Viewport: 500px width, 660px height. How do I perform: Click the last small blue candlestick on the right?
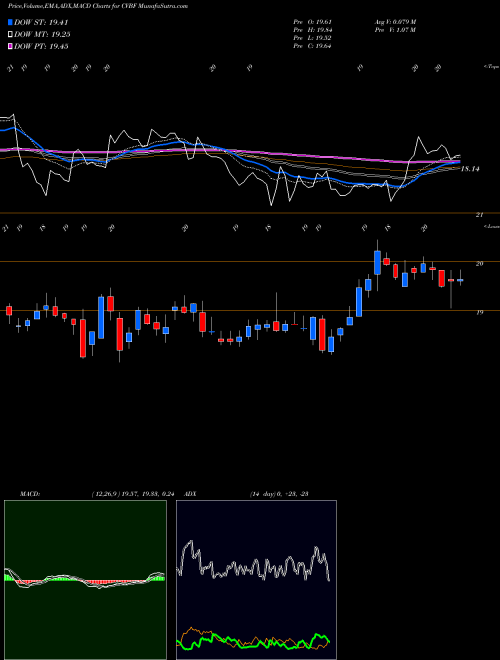[x=460, y=280]
